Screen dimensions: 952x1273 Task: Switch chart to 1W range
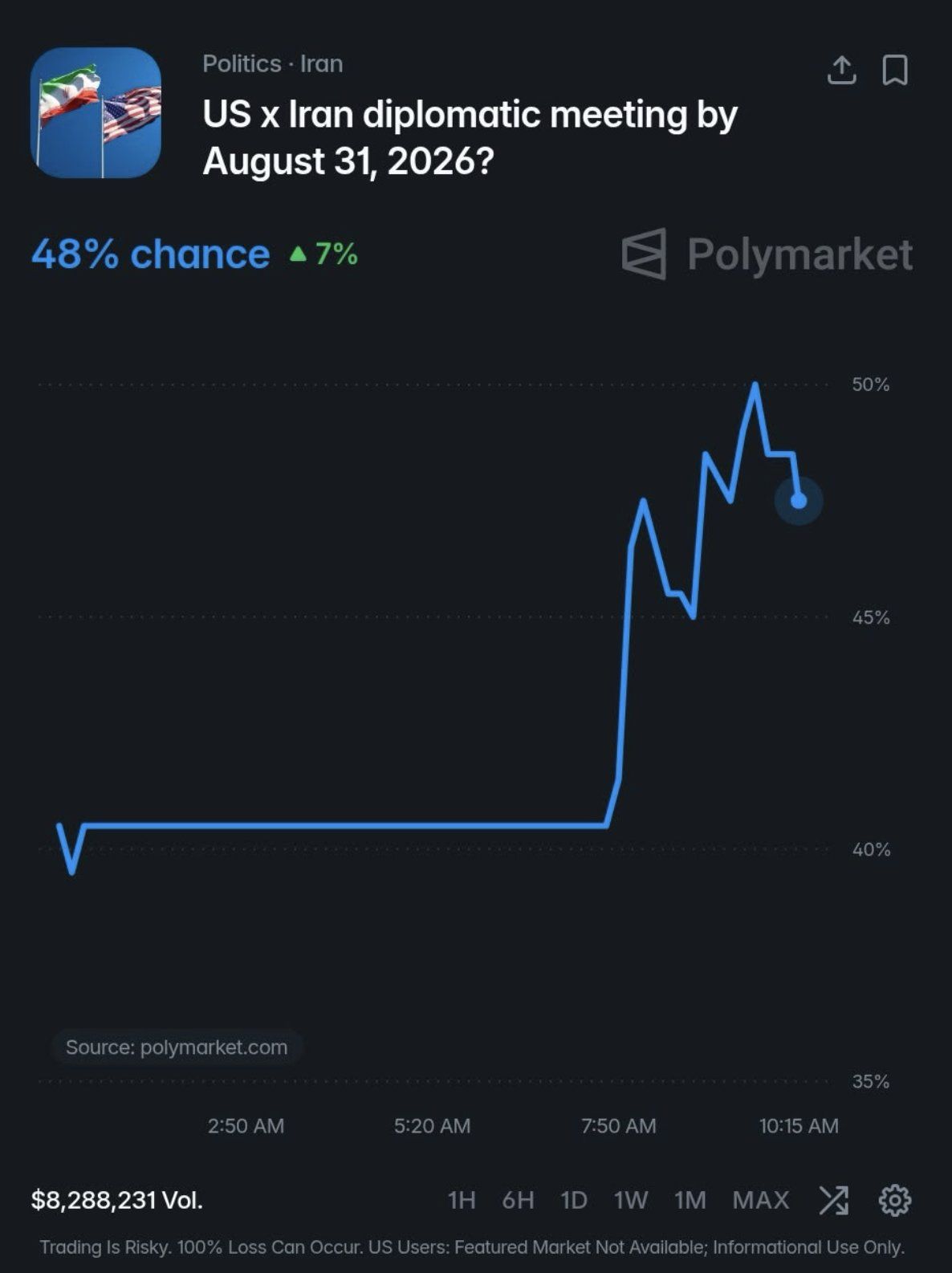pyautogui.click(x=631, y=1200)
